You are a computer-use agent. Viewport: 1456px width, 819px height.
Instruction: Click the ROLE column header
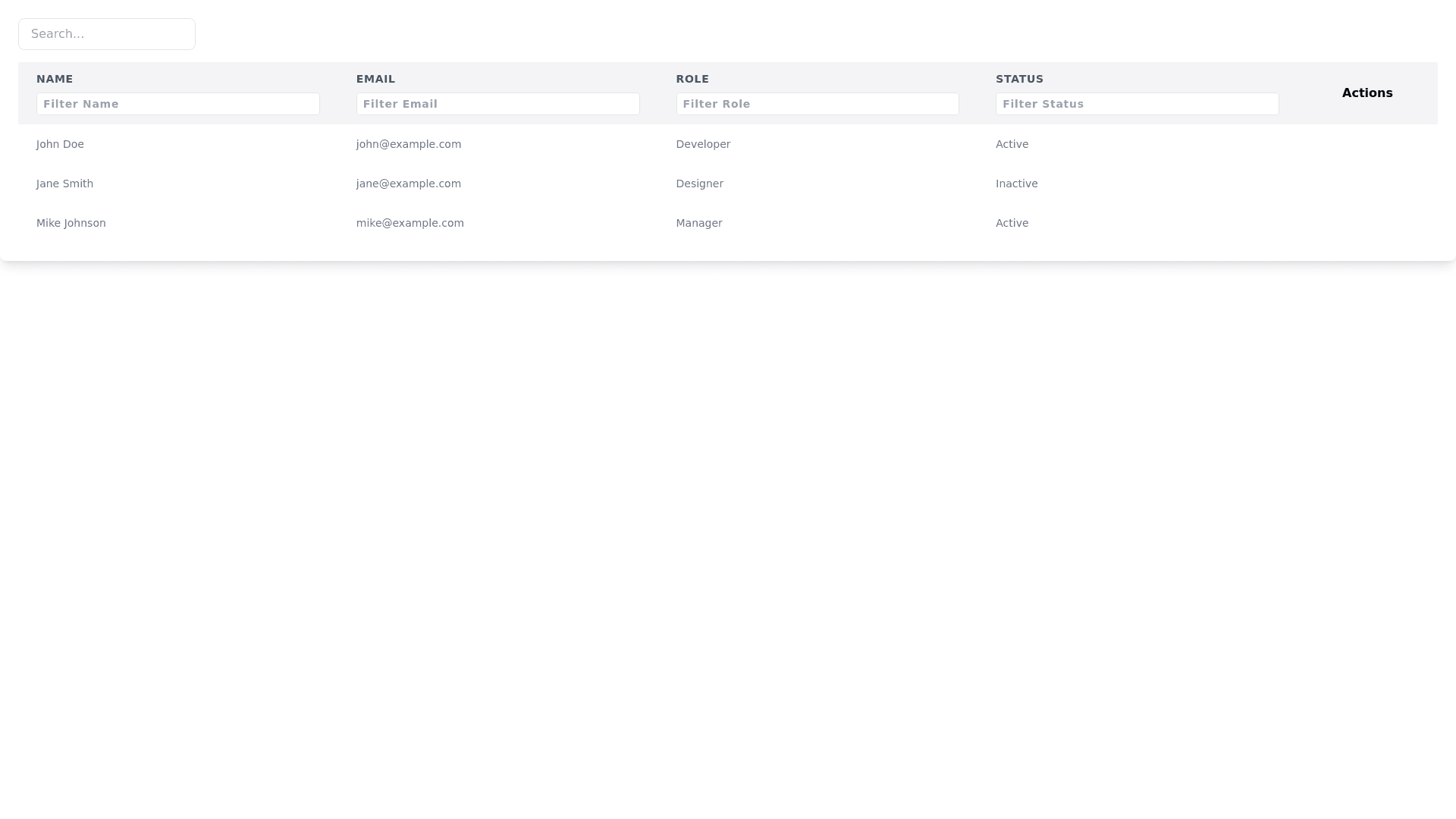click(692, 79)
